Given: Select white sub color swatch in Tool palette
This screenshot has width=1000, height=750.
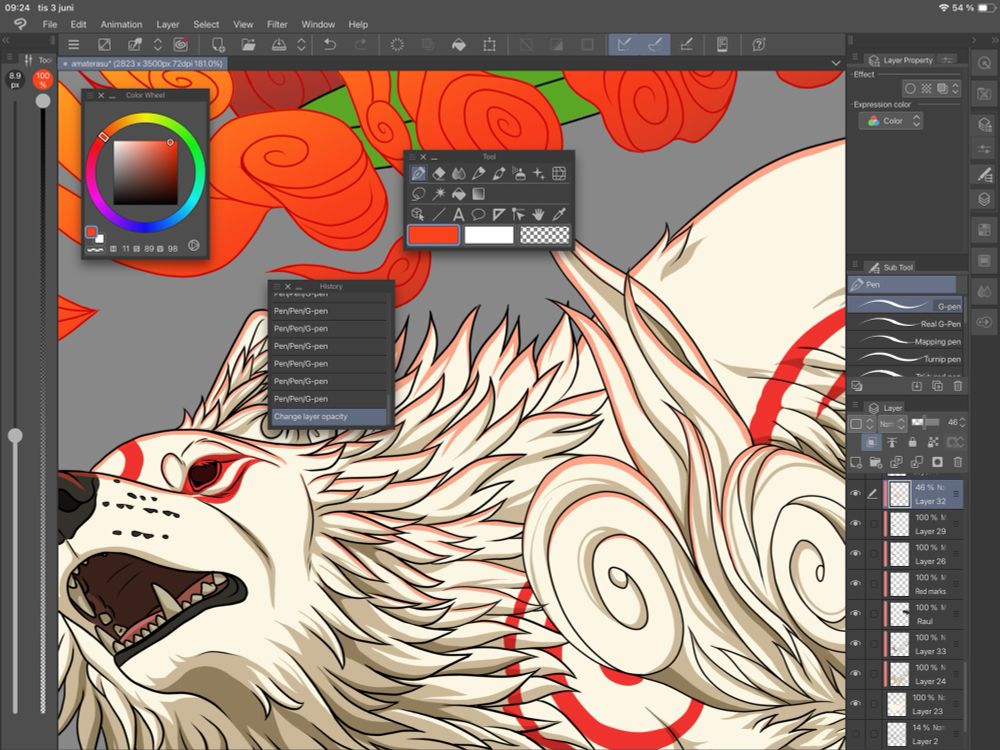Looking at the screenshot, I should pos(489,235).
